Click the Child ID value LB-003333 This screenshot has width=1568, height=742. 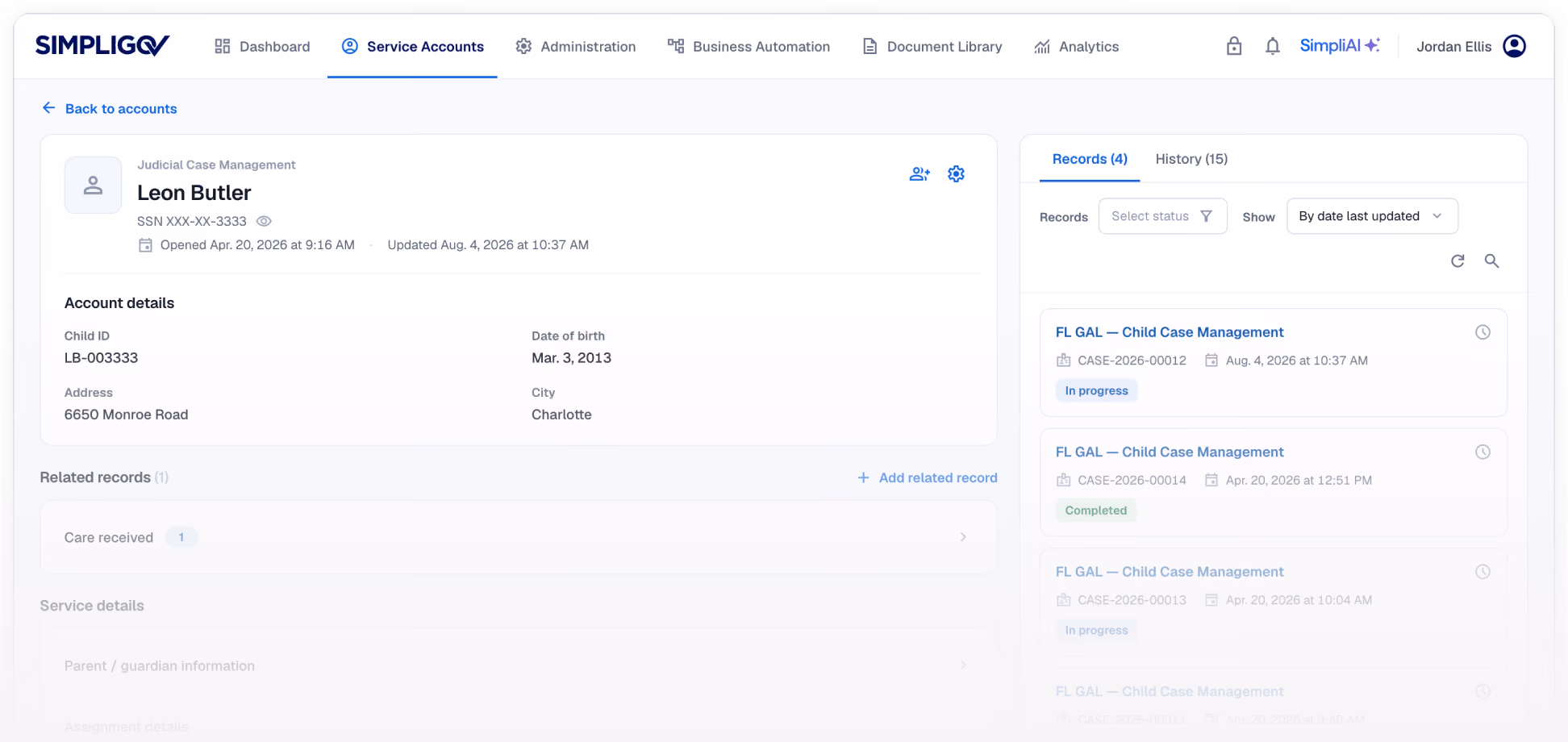tap(101, 358)
